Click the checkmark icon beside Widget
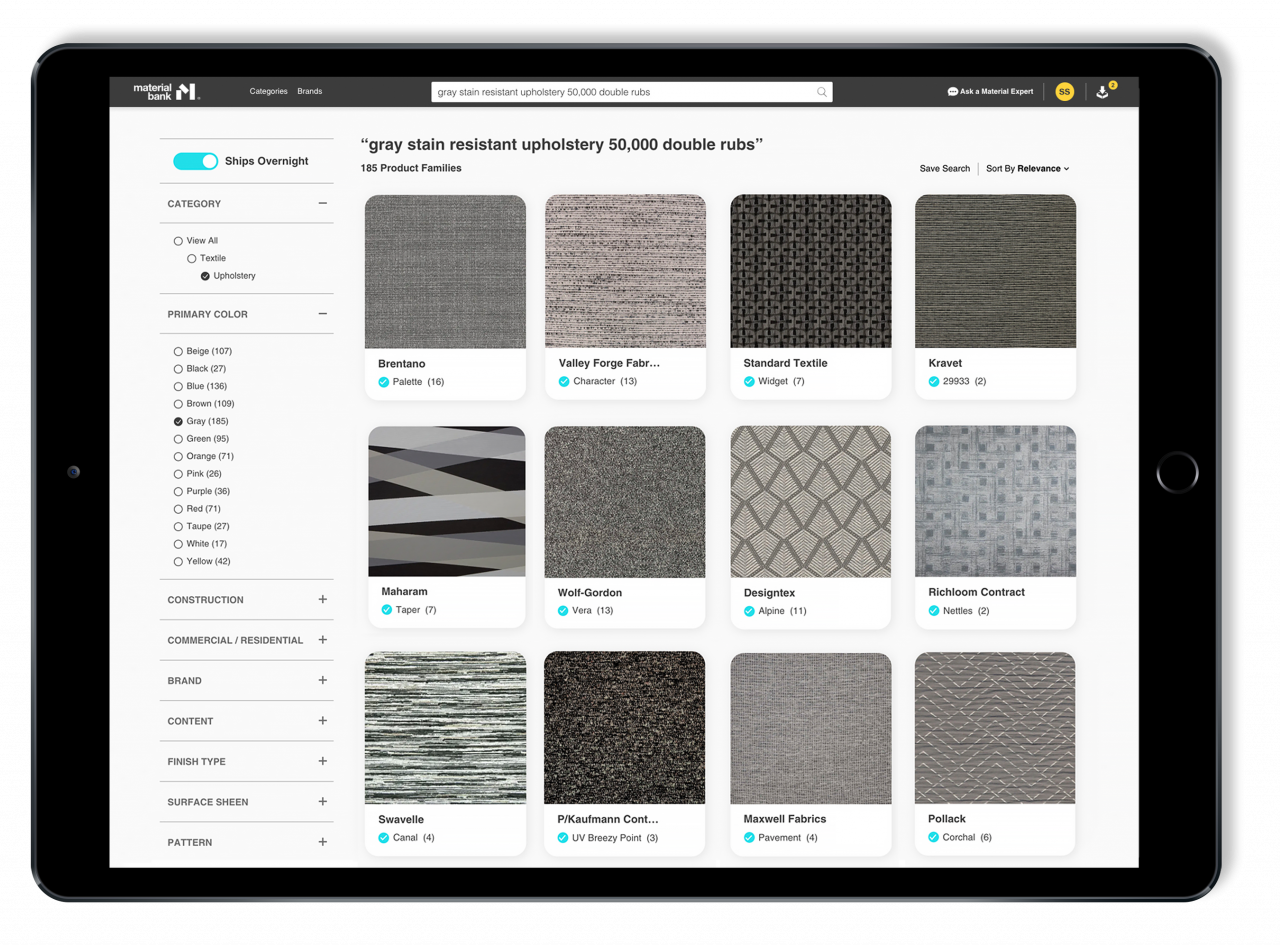The image size is (1280, 945). point(749,382)
